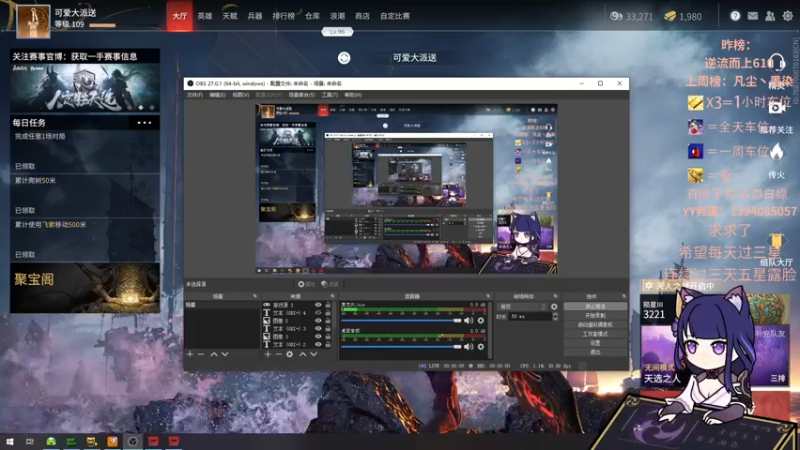Image resolution: width=800 pixels, height=450 pixels.
Task: Hide the 文本 (GDI+) 3 source via eye
Action: click(318, 329)
